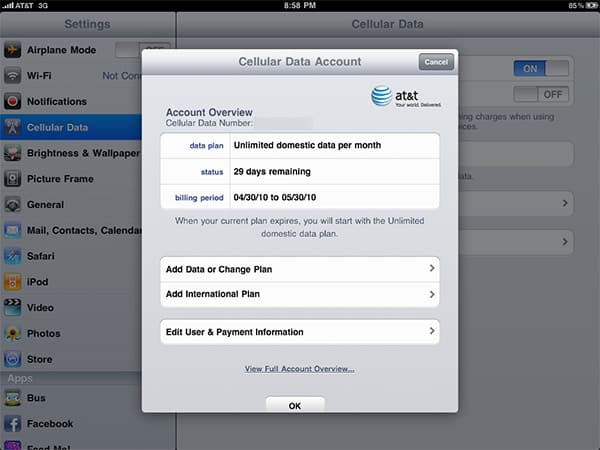Click View Full Account Overview link
The width and height of the screenshot is (600, 450).
click(x=300, y=369)
